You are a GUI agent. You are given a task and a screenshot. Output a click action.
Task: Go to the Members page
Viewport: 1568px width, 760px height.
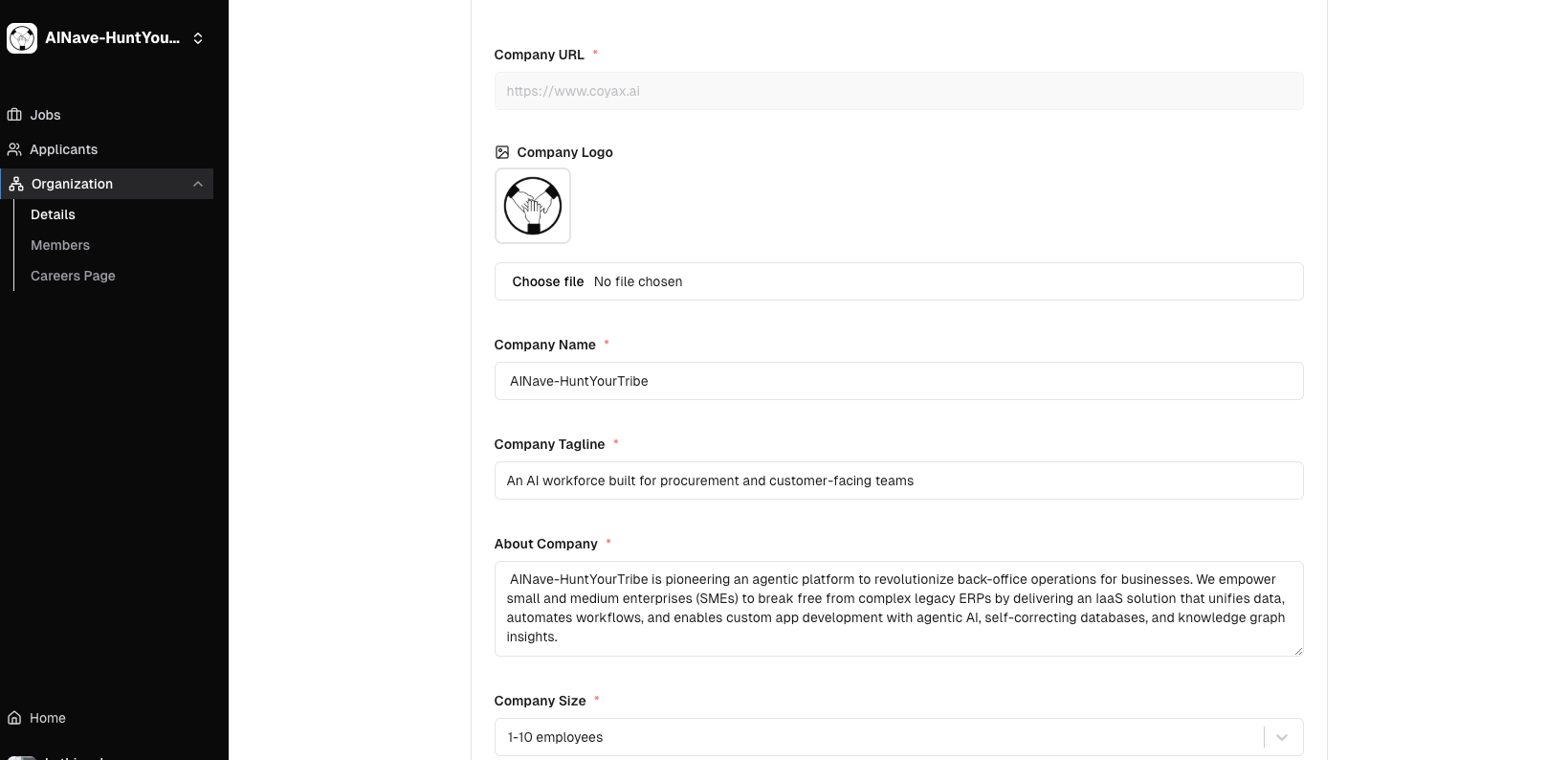(x=60, y=245)
